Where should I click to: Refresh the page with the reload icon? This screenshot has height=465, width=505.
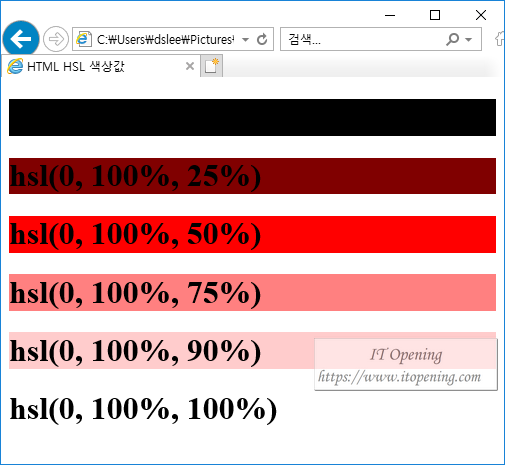[x=262, y=39]
